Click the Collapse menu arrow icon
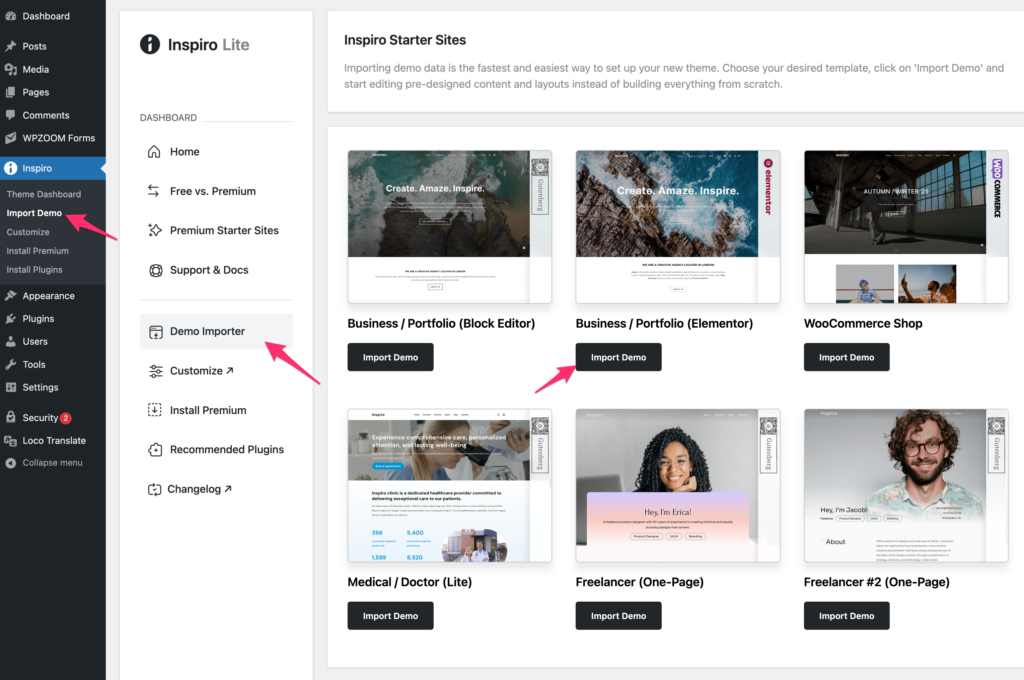The width and height of the screenshot is (1024, 680). [x=10, y=463]
